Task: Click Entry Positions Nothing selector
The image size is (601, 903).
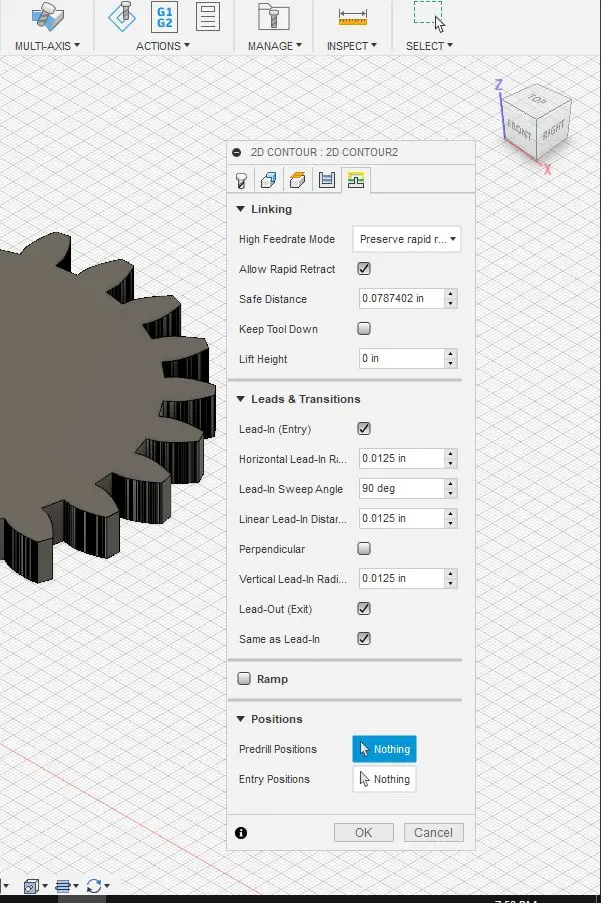Action: (x=385, y=779)
